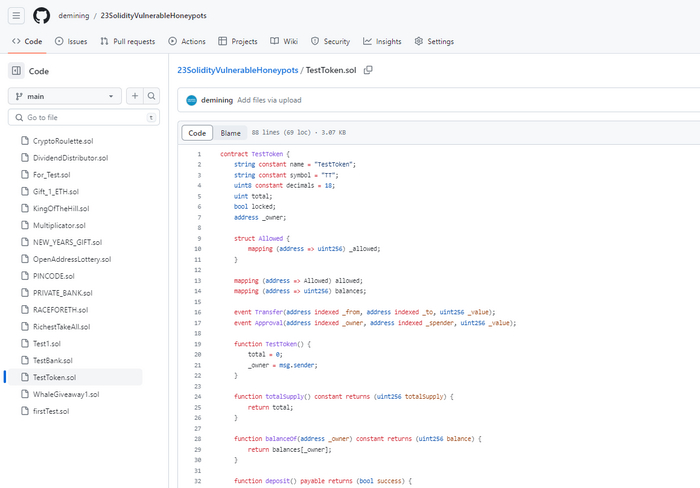Copy the TestToken.sol file path
700x488 pixels.
tap(368, 70)
